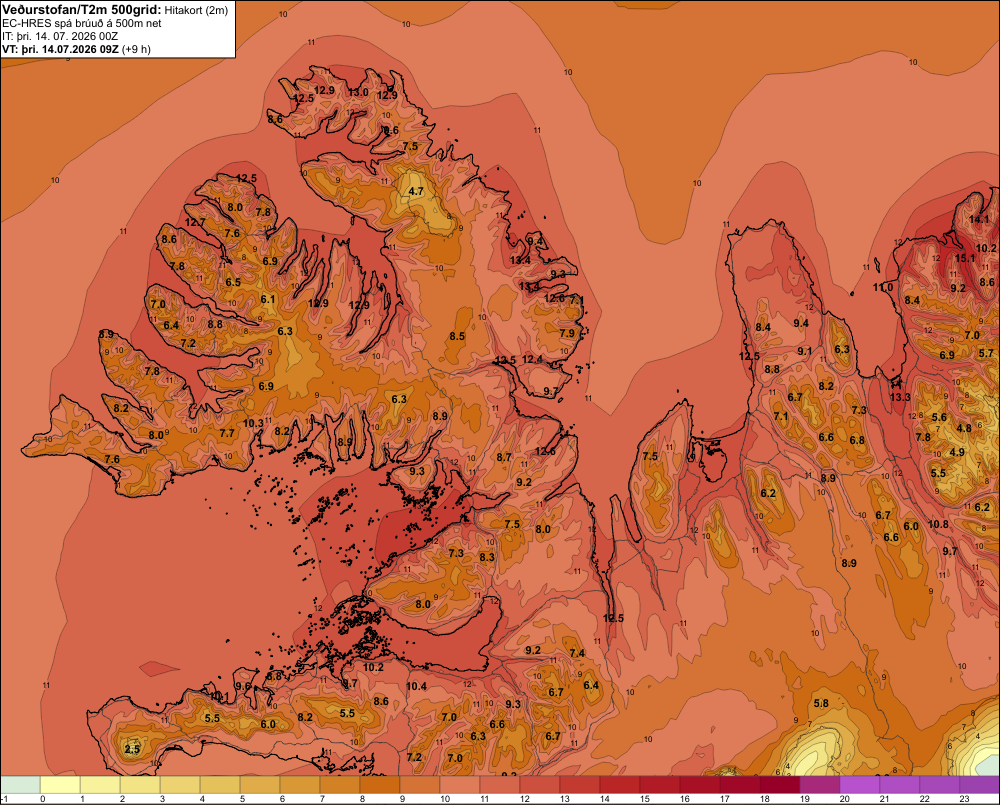Click the 5.6 temperature value
This screenshot has height=805, width=1000.
(939, 418)
